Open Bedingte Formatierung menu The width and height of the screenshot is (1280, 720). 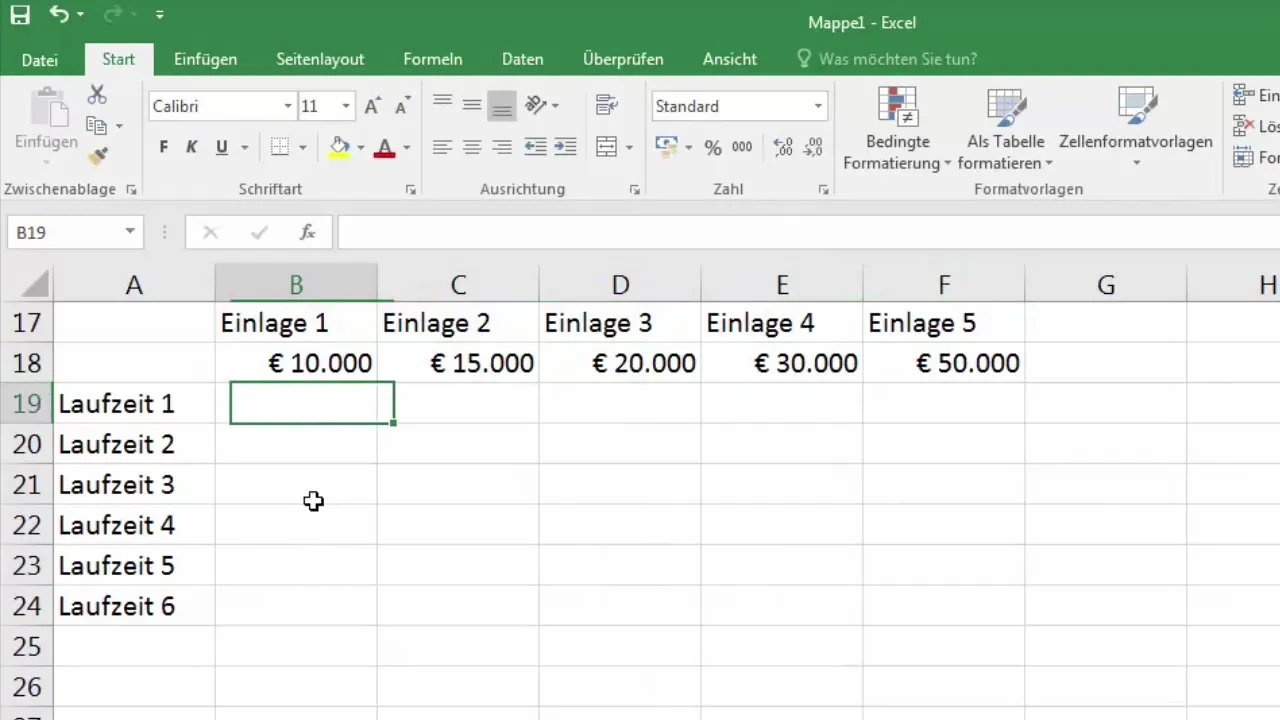pyautogui.click(x=897, y=128)
